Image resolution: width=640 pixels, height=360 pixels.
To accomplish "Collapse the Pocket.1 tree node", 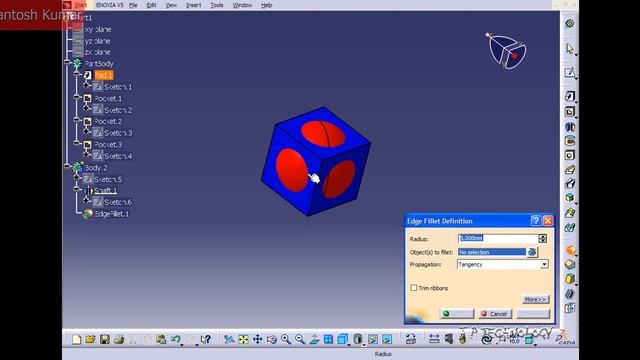I will click(x=77, y=97).
